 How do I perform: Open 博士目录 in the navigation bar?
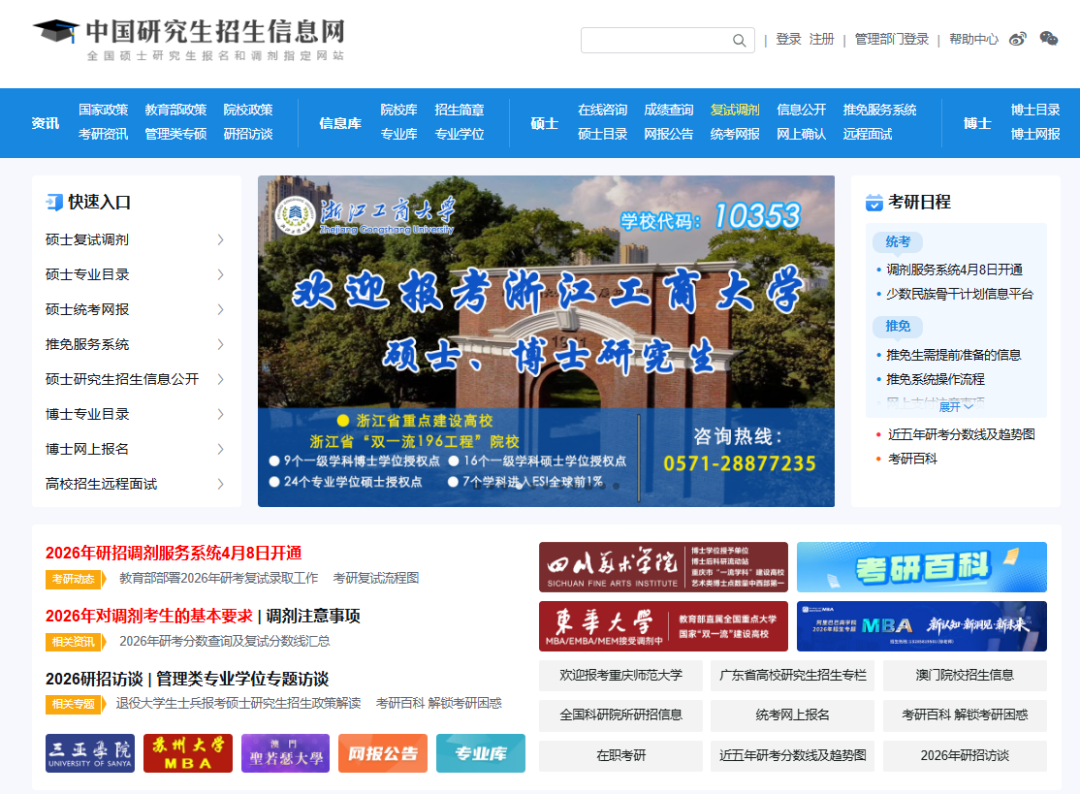tap(1035, 110)
